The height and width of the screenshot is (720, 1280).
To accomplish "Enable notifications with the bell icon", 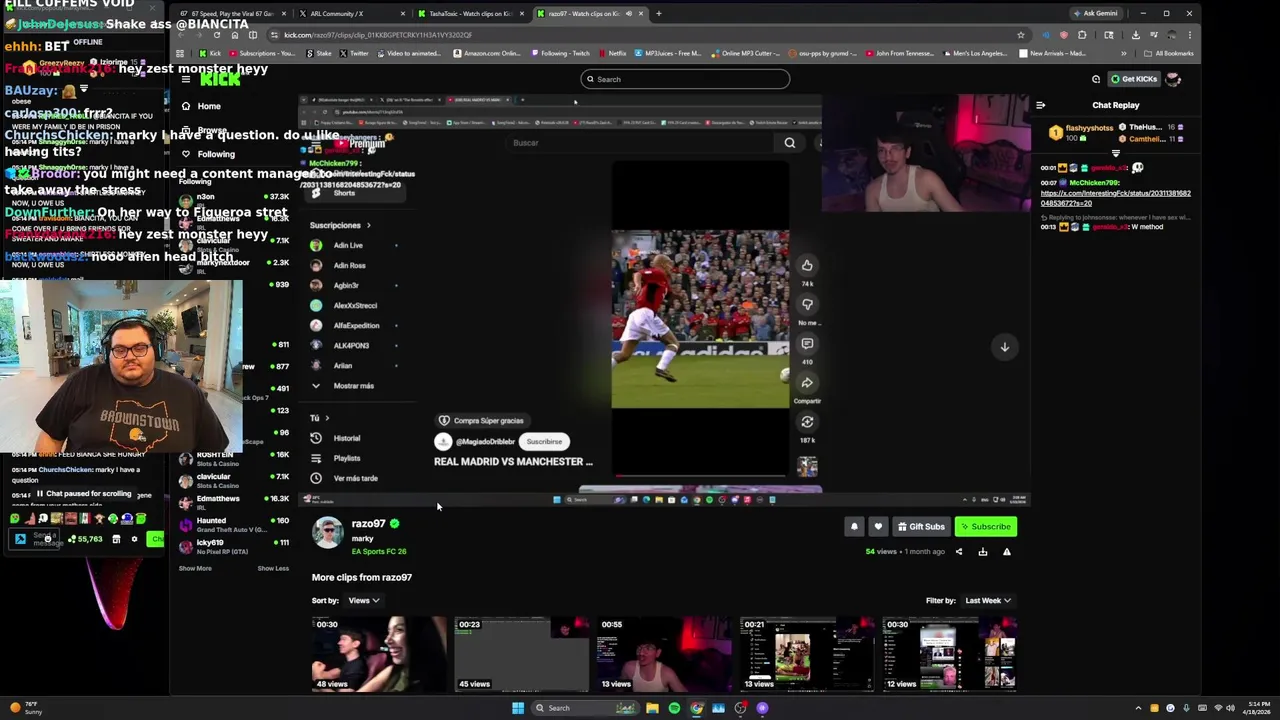I will coord(854,527).
